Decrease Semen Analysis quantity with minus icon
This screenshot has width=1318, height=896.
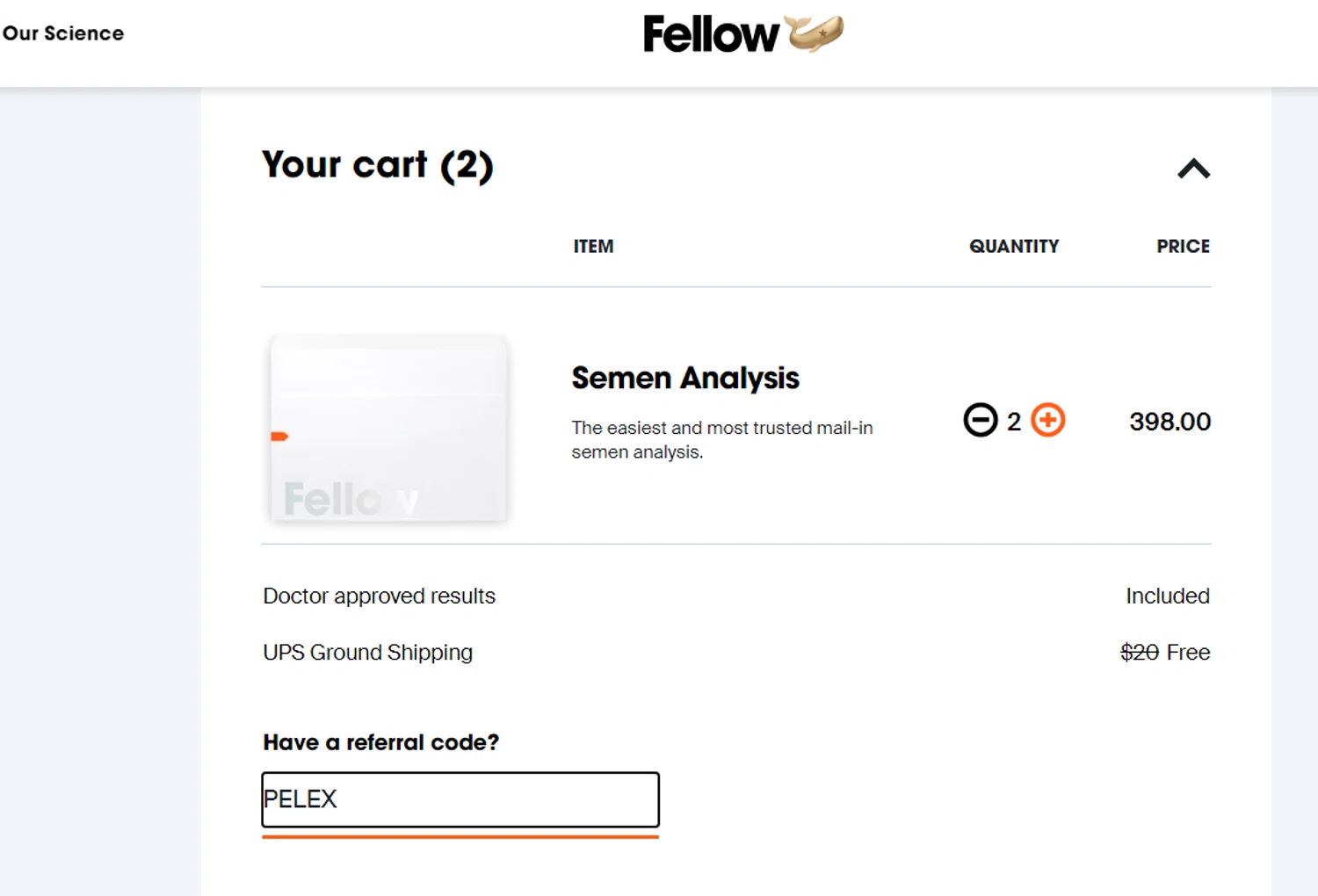(x=980, y=420)
